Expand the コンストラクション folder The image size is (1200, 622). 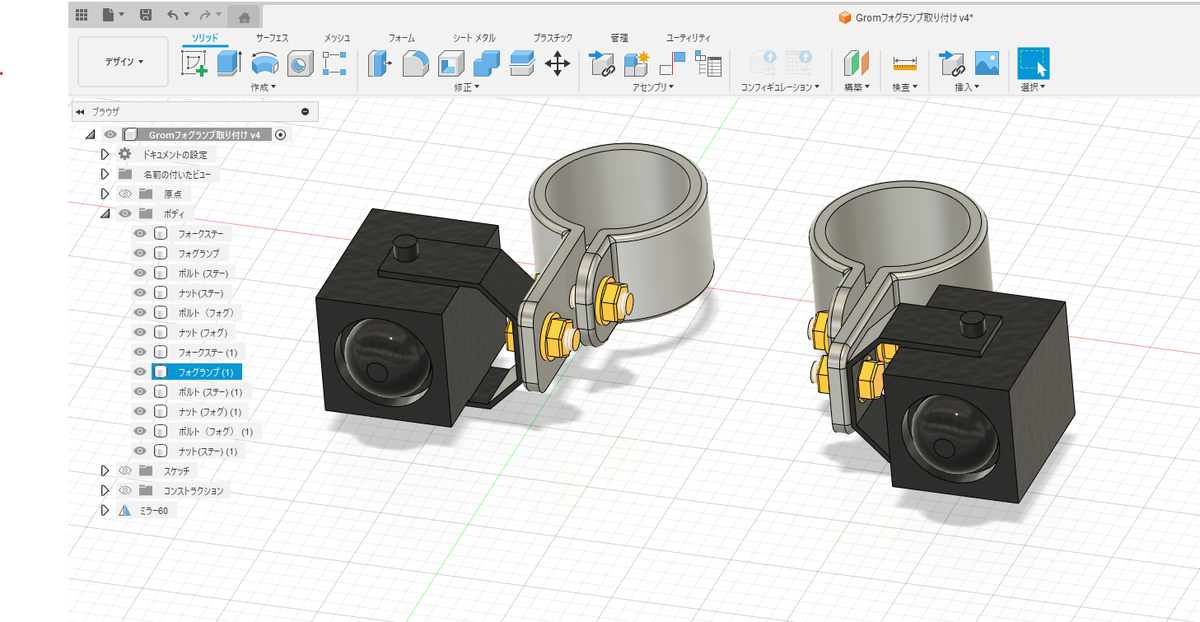pos(105,490)
